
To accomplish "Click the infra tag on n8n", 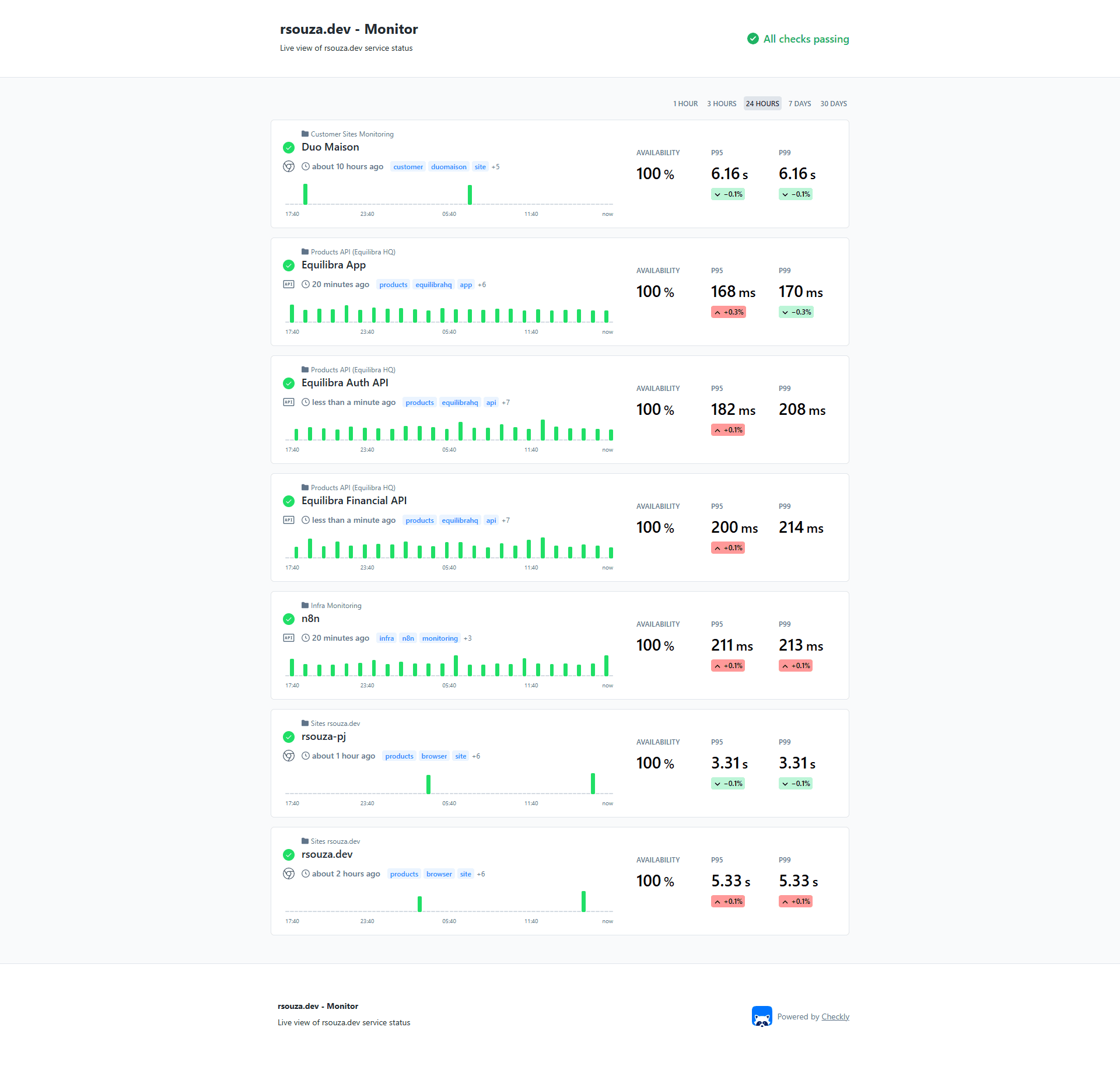I will pyautogui.click(x=386, y=638).
